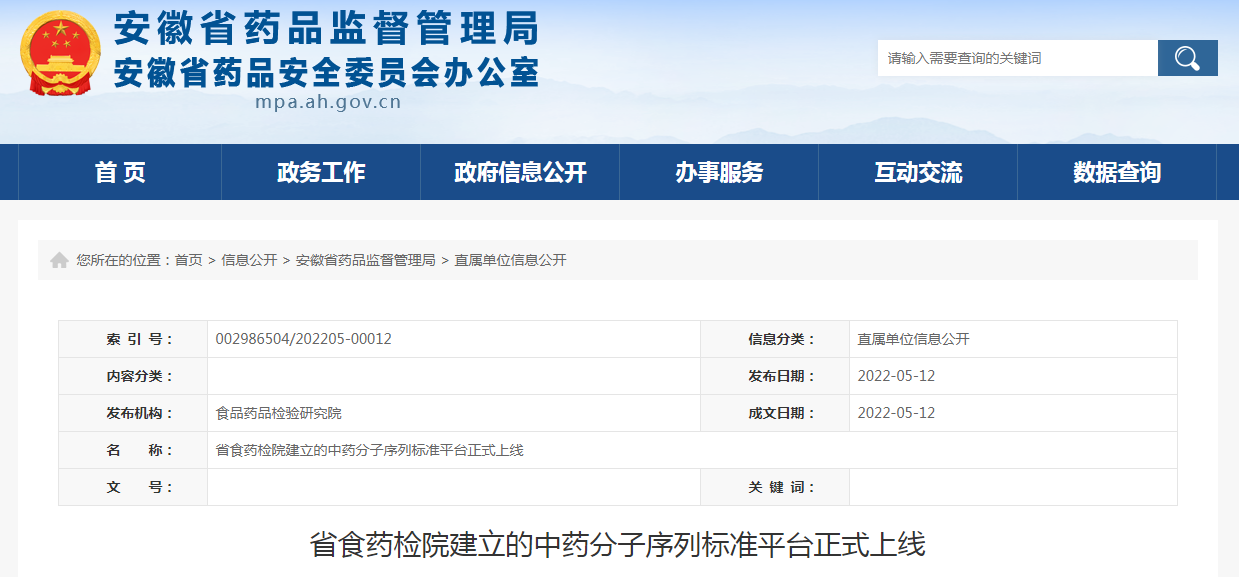Click the large article headline text
1239x577 pixels.
click(618, 545)
